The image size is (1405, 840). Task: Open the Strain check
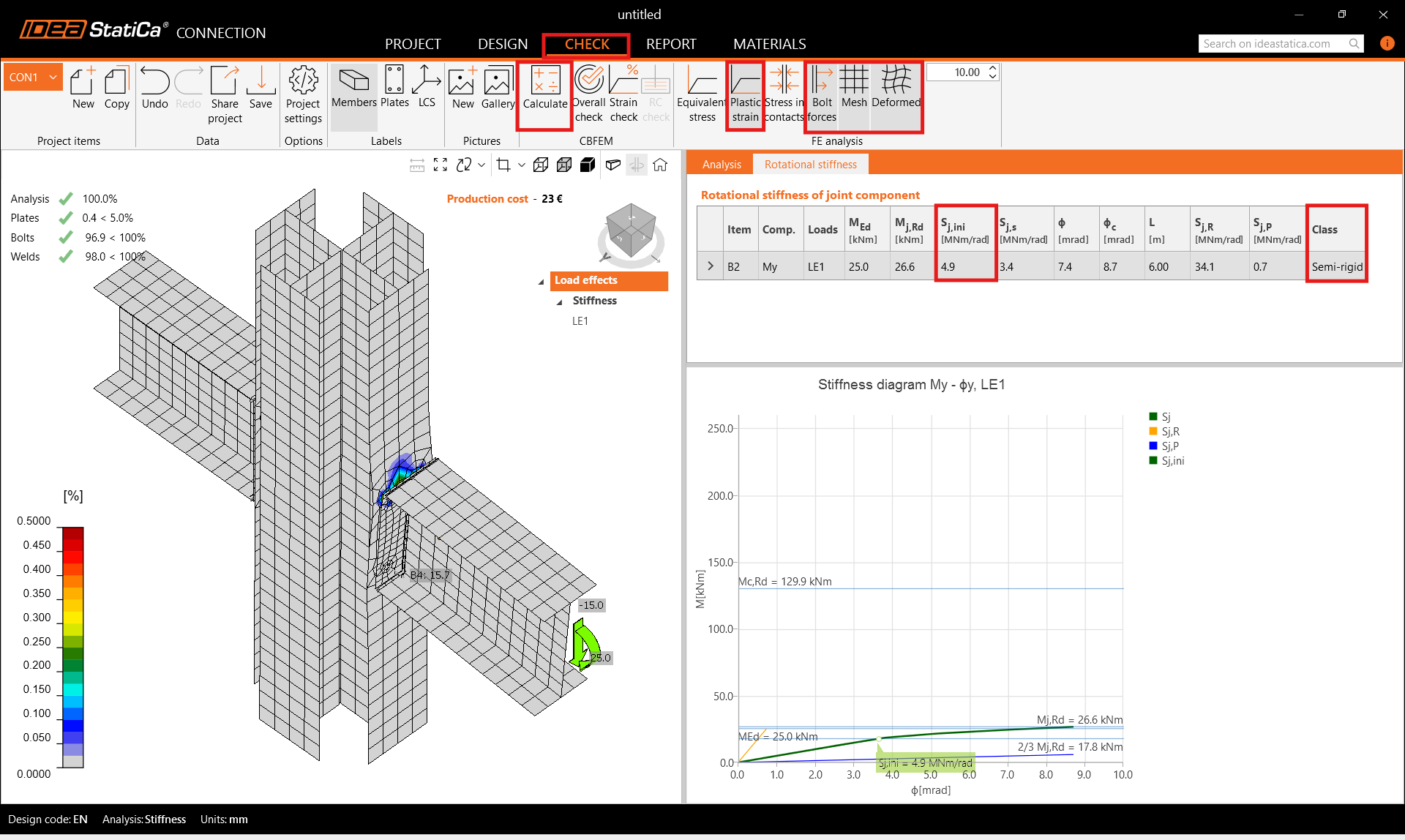[x=623, y=93]
